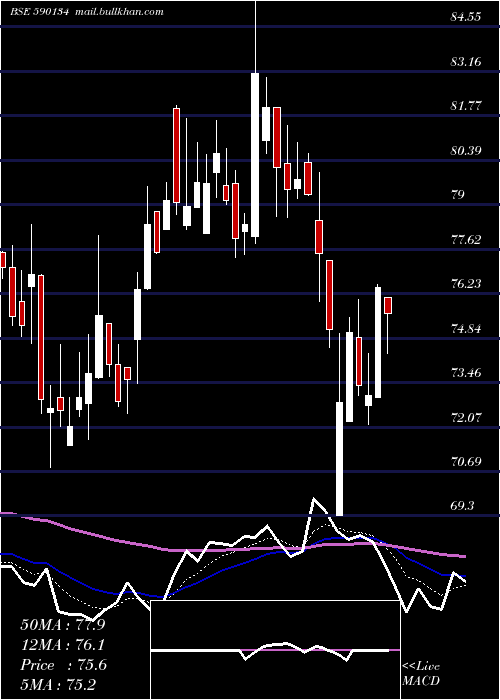This screenshot has height=700, width=500.
Task: Click the 83.16 price axis label
Action: (466, 61)
